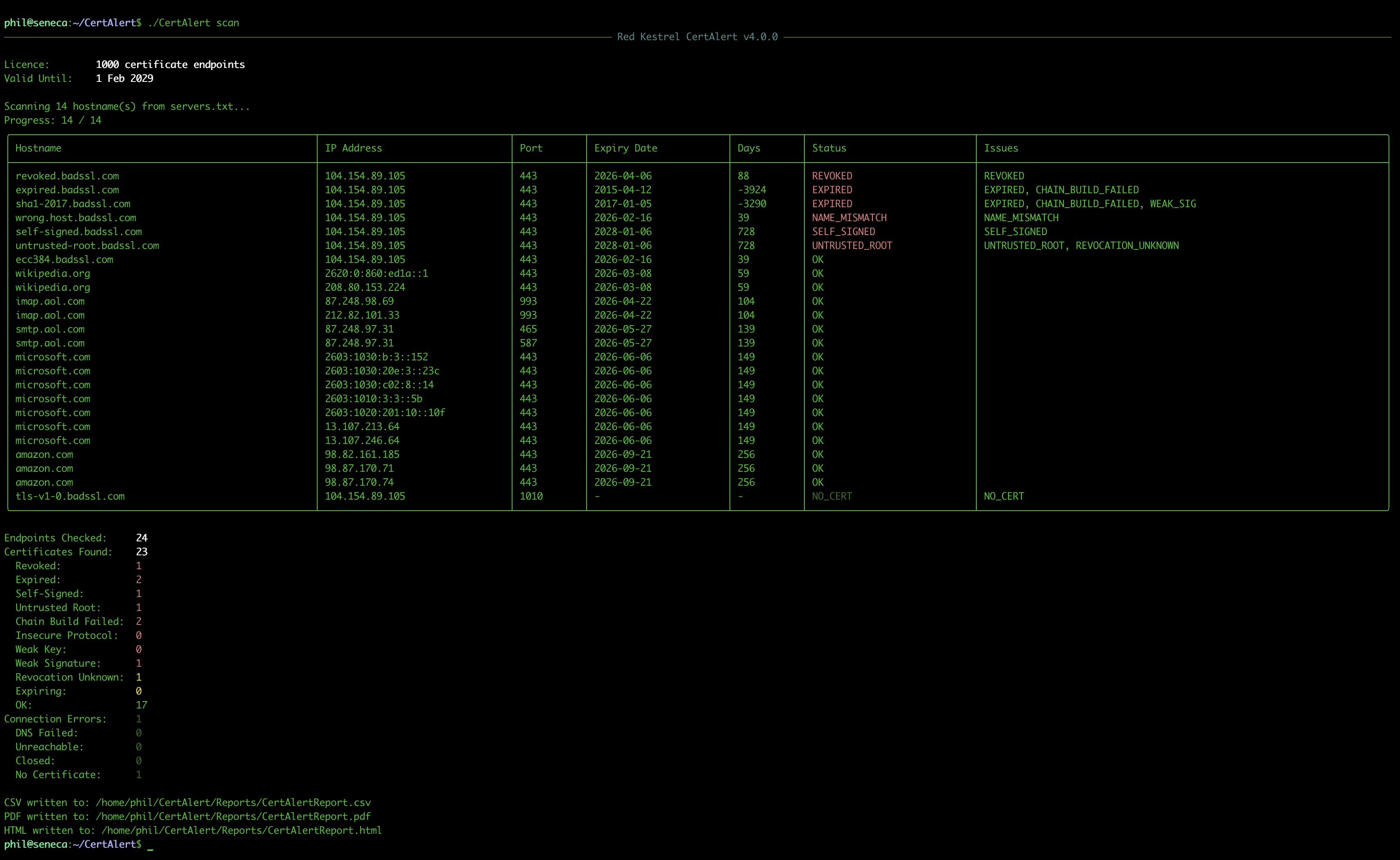Select days value "-3290"
1400x860 pixels.
(752, 204)
